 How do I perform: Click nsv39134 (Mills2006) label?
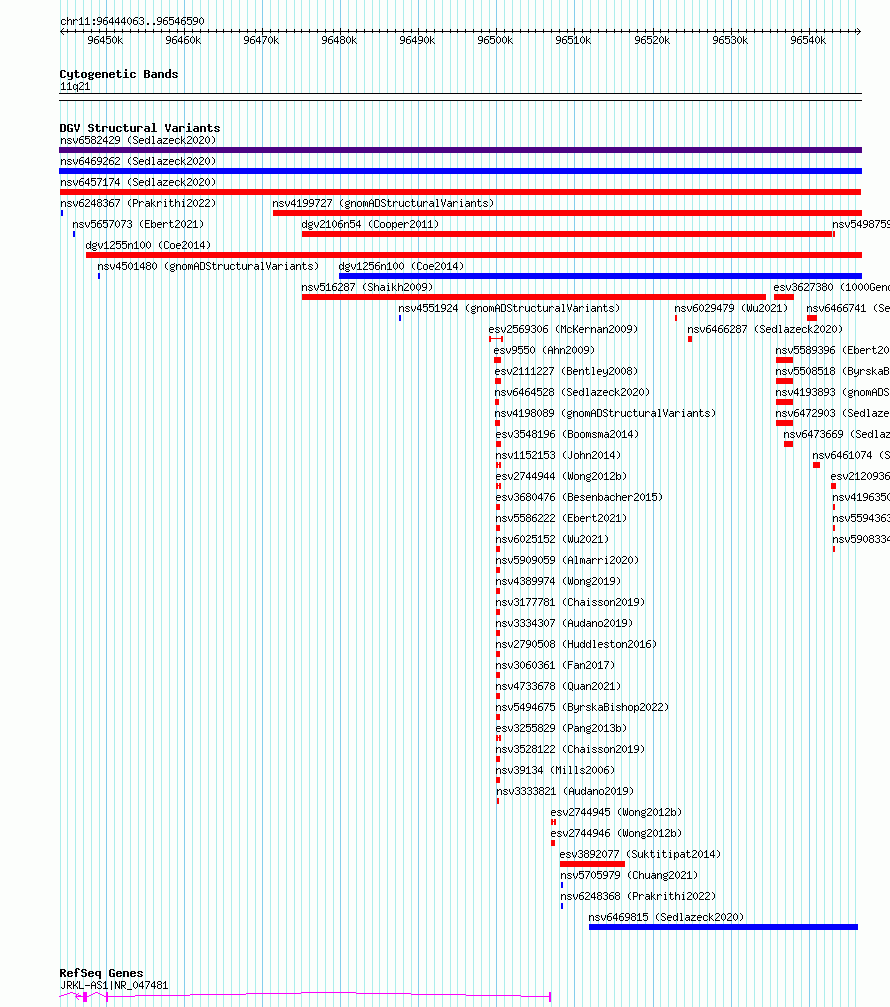tap(555, 770)
